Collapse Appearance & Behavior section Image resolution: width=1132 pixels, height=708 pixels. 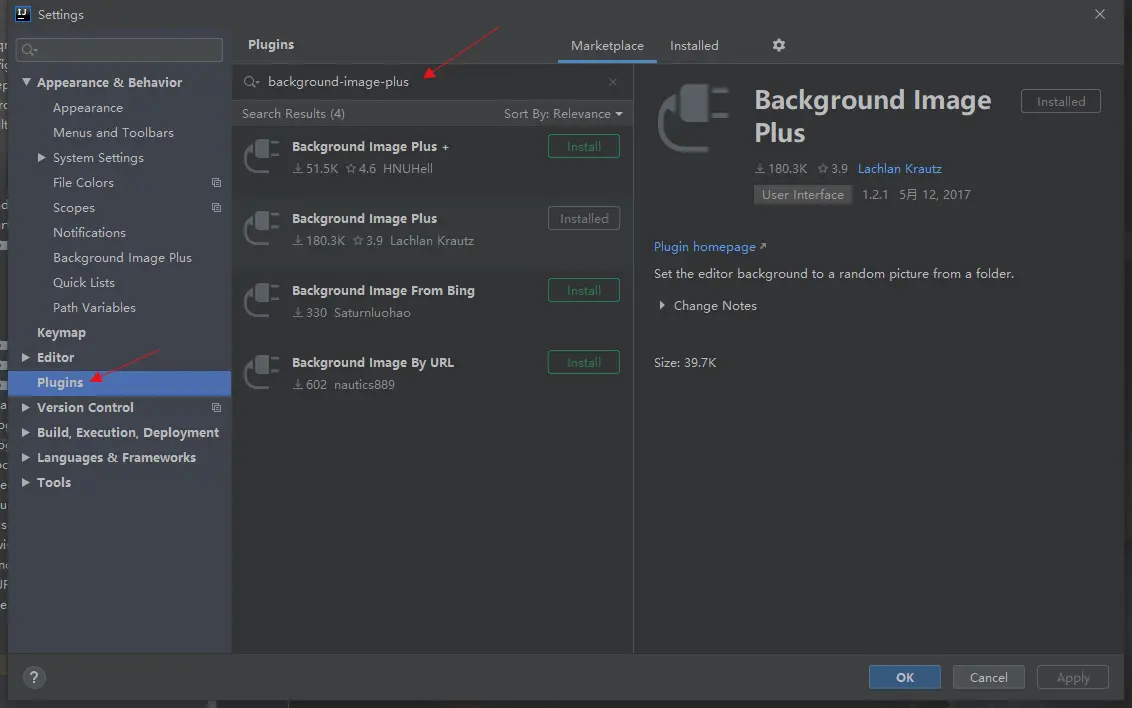click(x=26, y=82)
